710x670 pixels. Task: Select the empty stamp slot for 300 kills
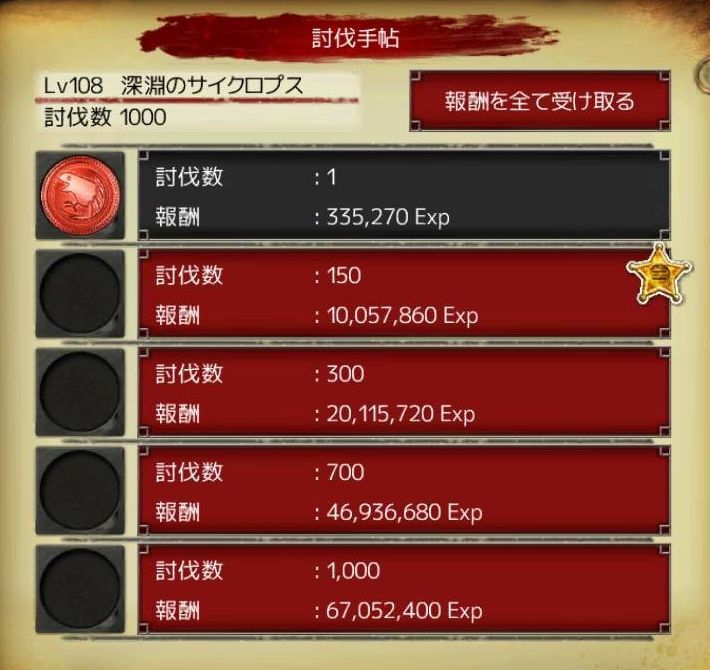click(x=80, y=392)
